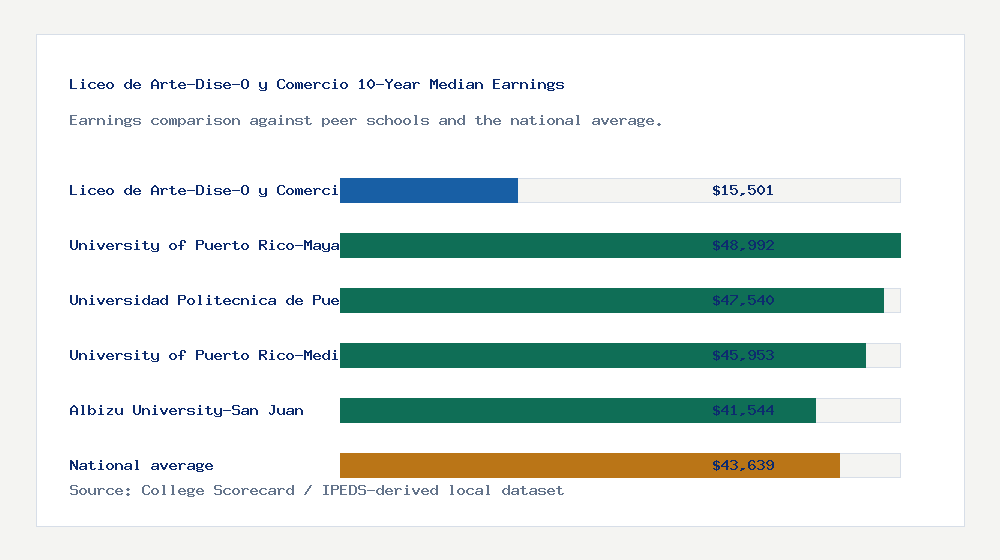The height and width of the screenshot is (560, 1000).
Task: Select the subtitle 'Earnings comparison against peer schools'
Action: (x=249, y=121)
